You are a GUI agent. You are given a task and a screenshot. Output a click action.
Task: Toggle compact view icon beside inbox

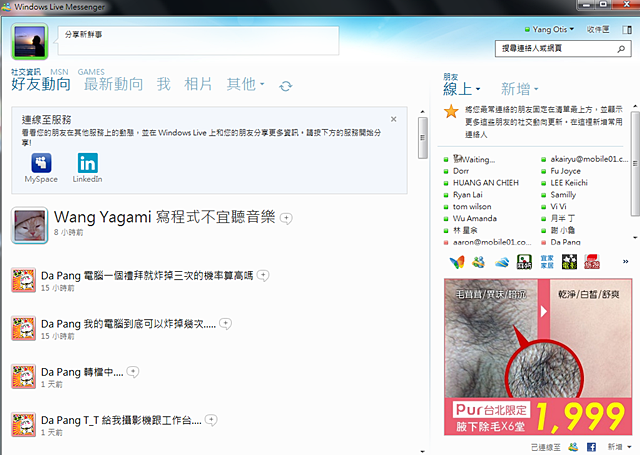tap(627, 29)
